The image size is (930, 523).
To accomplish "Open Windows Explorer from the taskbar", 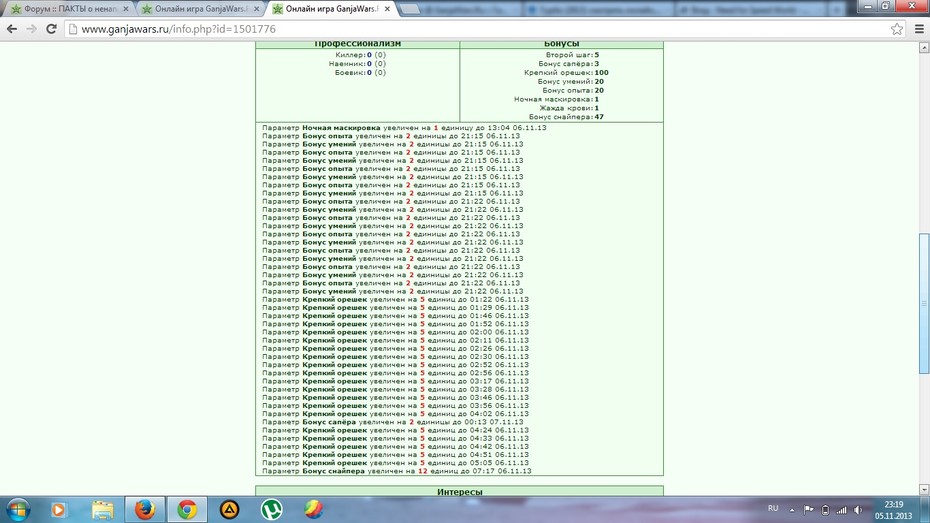I will click(x=103, y=509).
